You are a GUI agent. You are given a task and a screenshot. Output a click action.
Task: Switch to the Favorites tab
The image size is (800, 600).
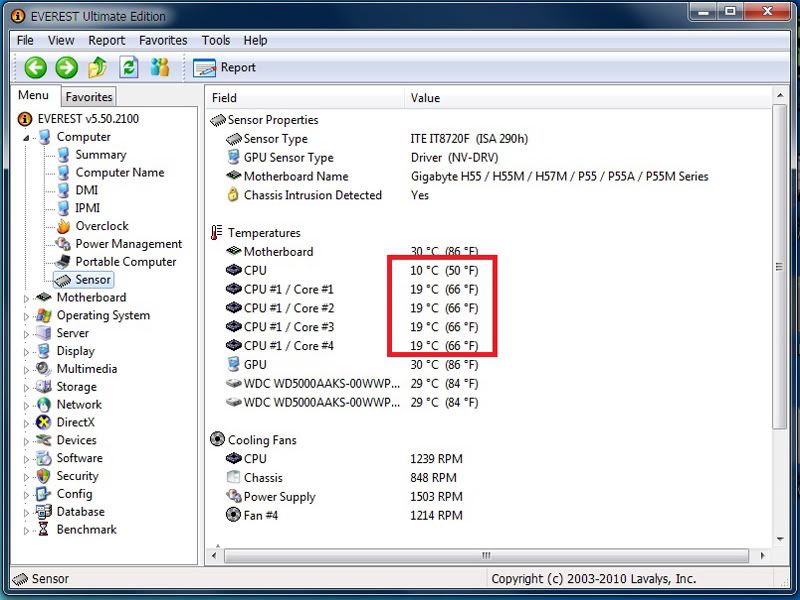(89, 96)
